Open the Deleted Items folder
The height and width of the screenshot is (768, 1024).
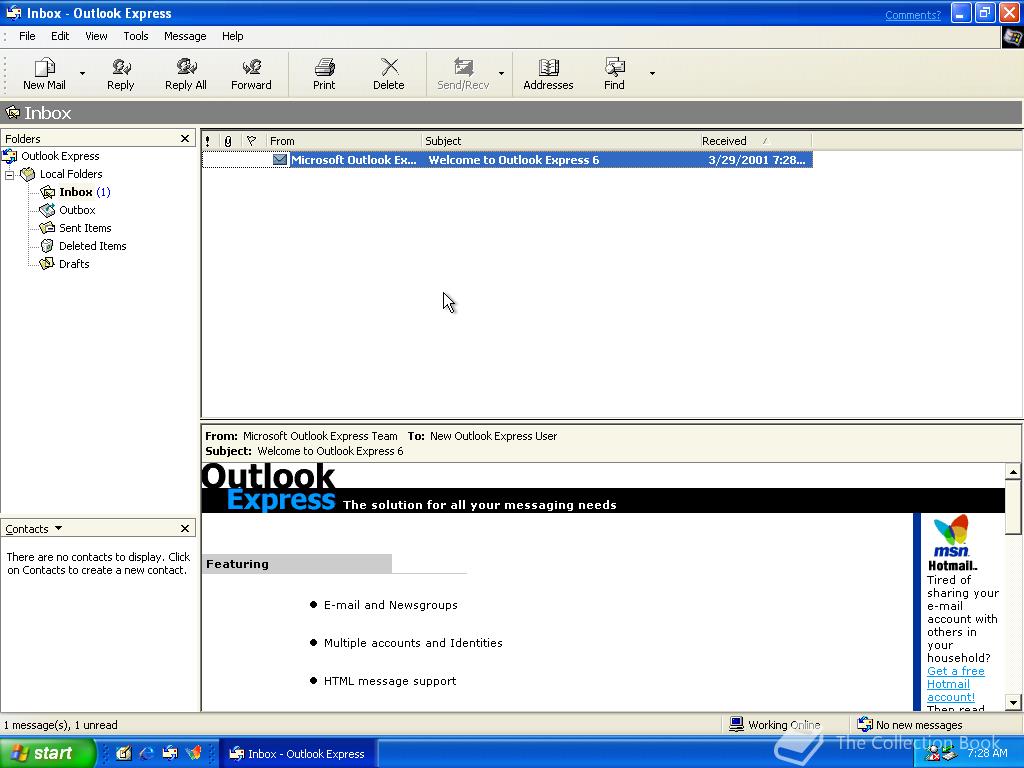92,246
